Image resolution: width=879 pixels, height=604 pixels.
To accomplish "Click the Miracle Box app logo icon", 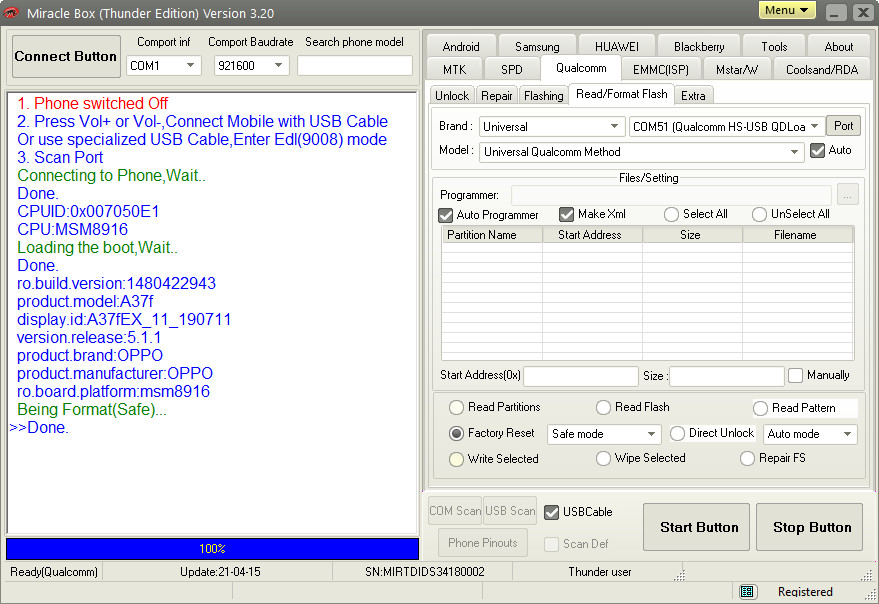I will point(12,13).
